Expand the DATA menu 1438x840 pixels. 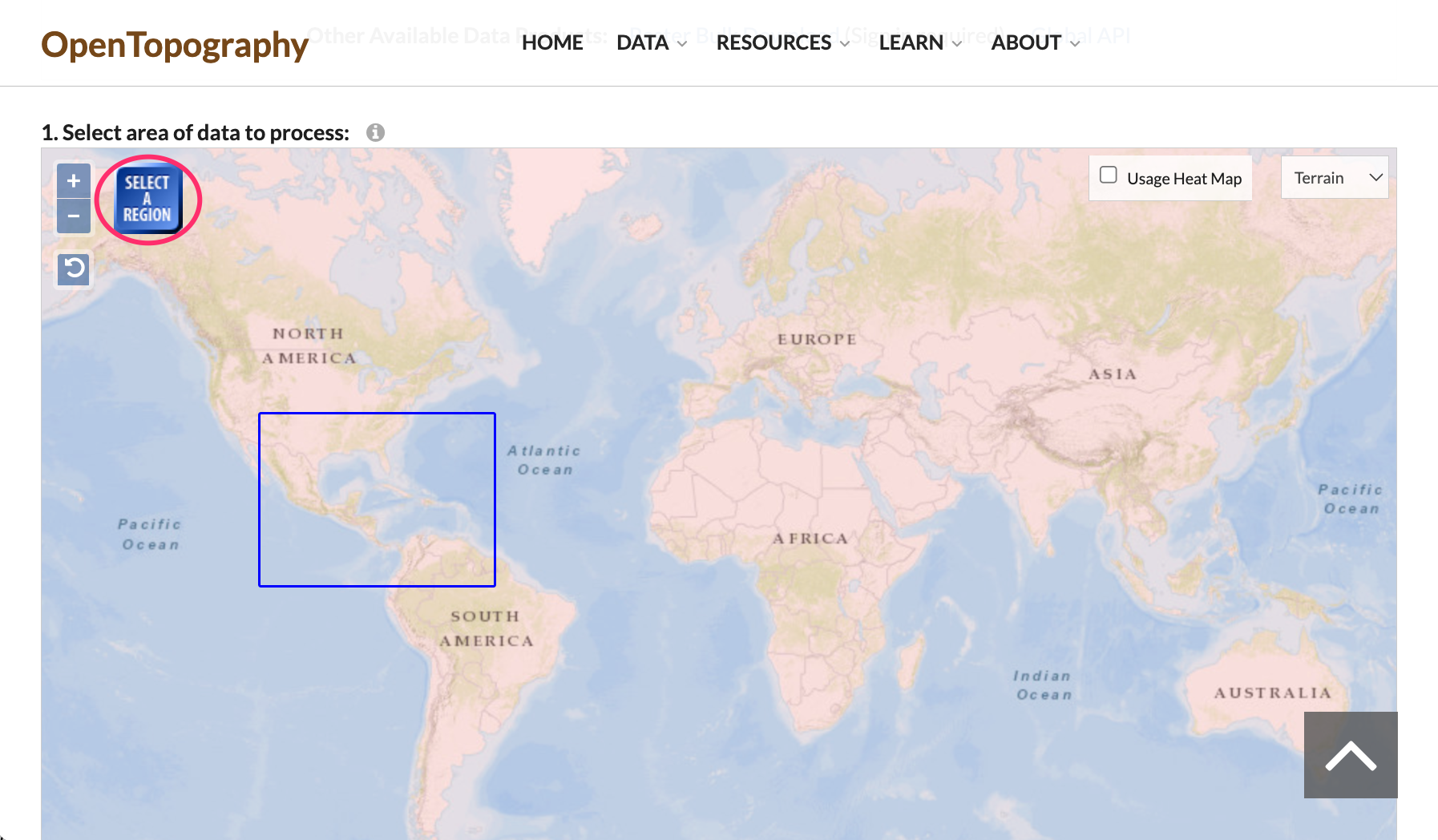651,42
